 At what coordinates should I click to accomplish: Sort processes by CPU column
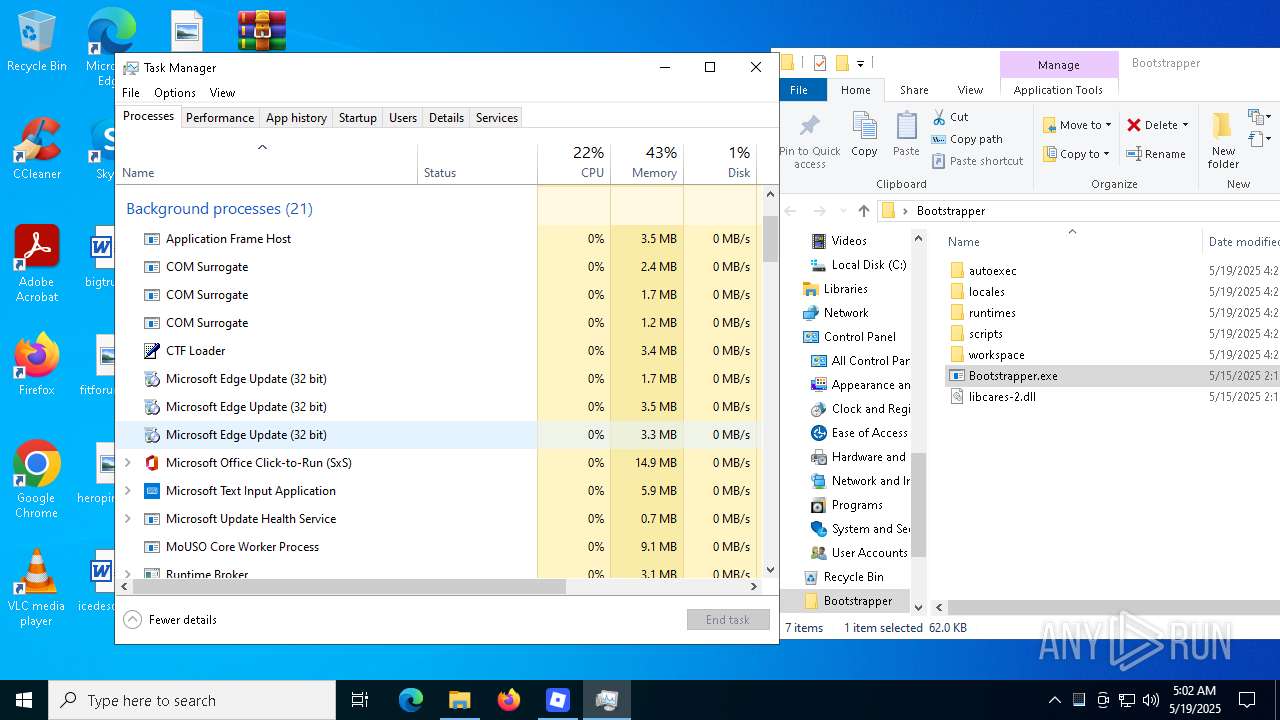pyautogui.click(x=574, y=162)
